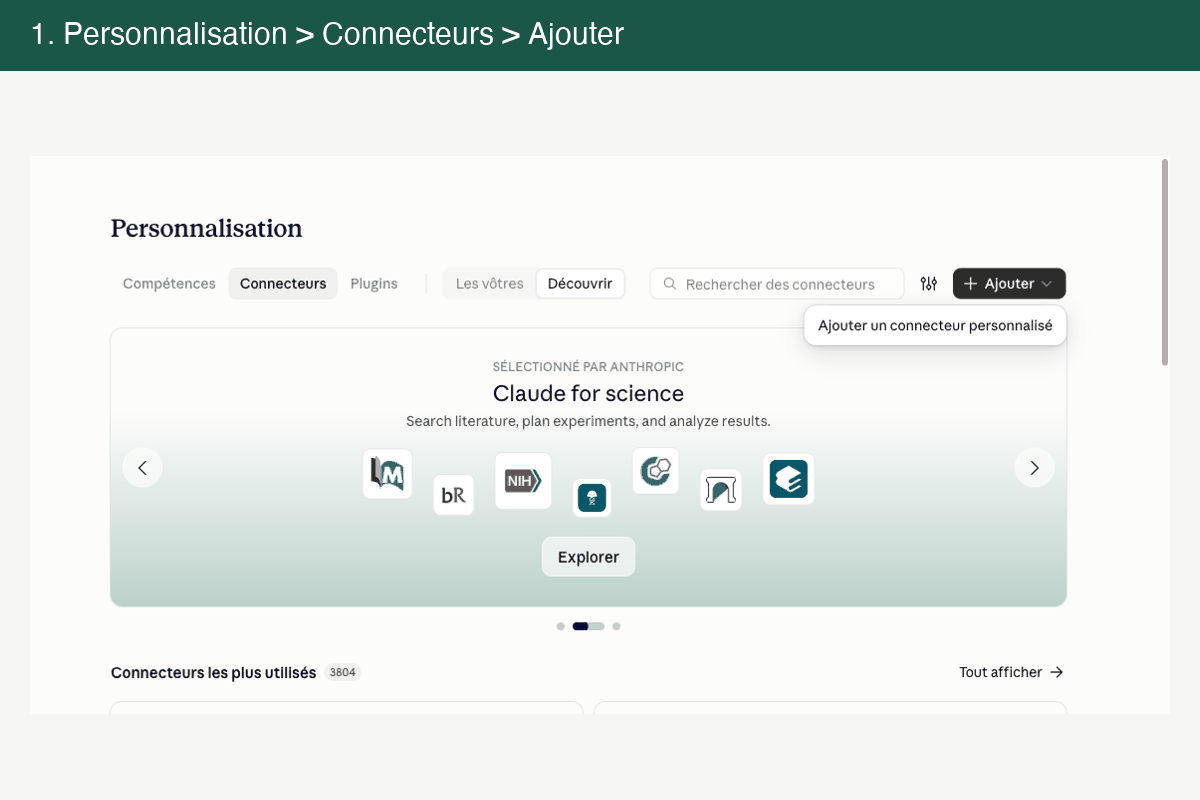The height and width of the screenshot is (800, 1200).
Task: Click Connecteurs les plus utilisés heading
Action: click(x=213, y=672)
